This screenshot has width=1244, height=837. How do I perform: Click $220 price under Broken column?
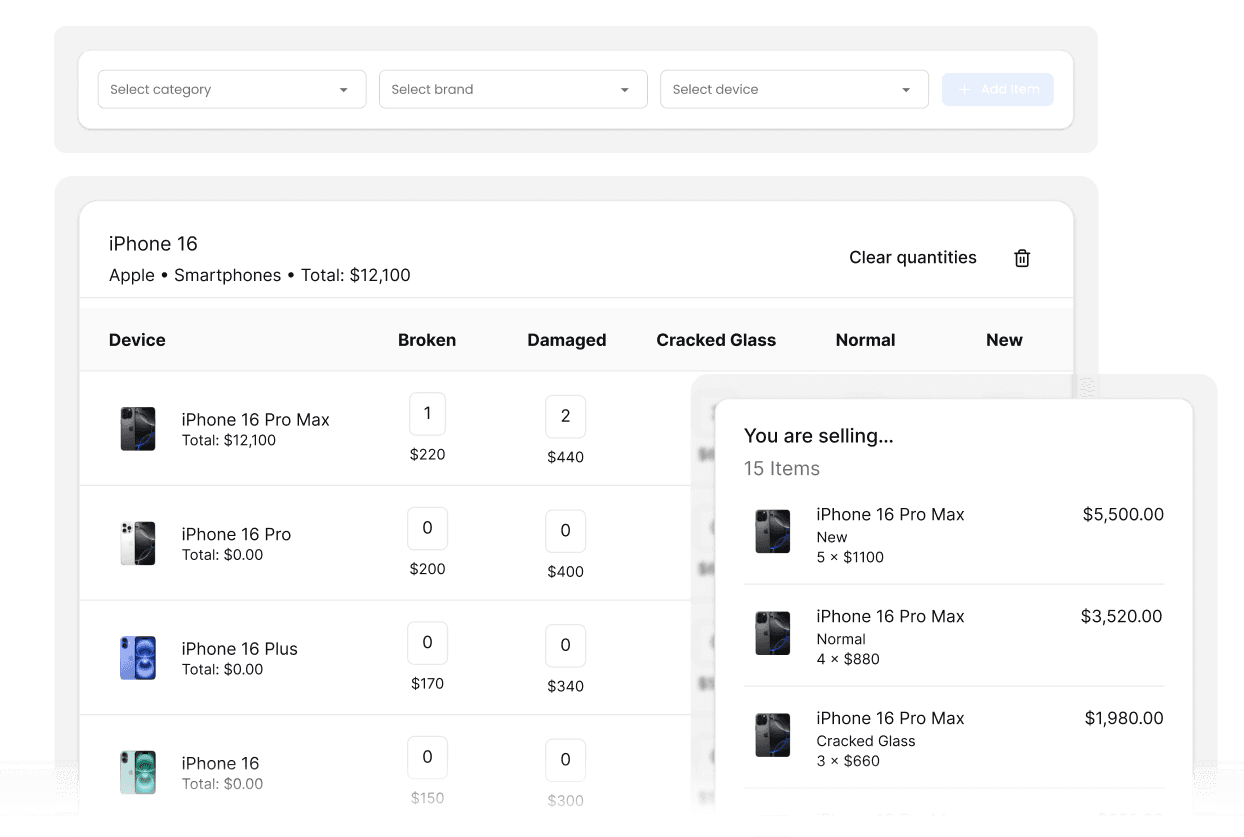click(x=427, y=454)
